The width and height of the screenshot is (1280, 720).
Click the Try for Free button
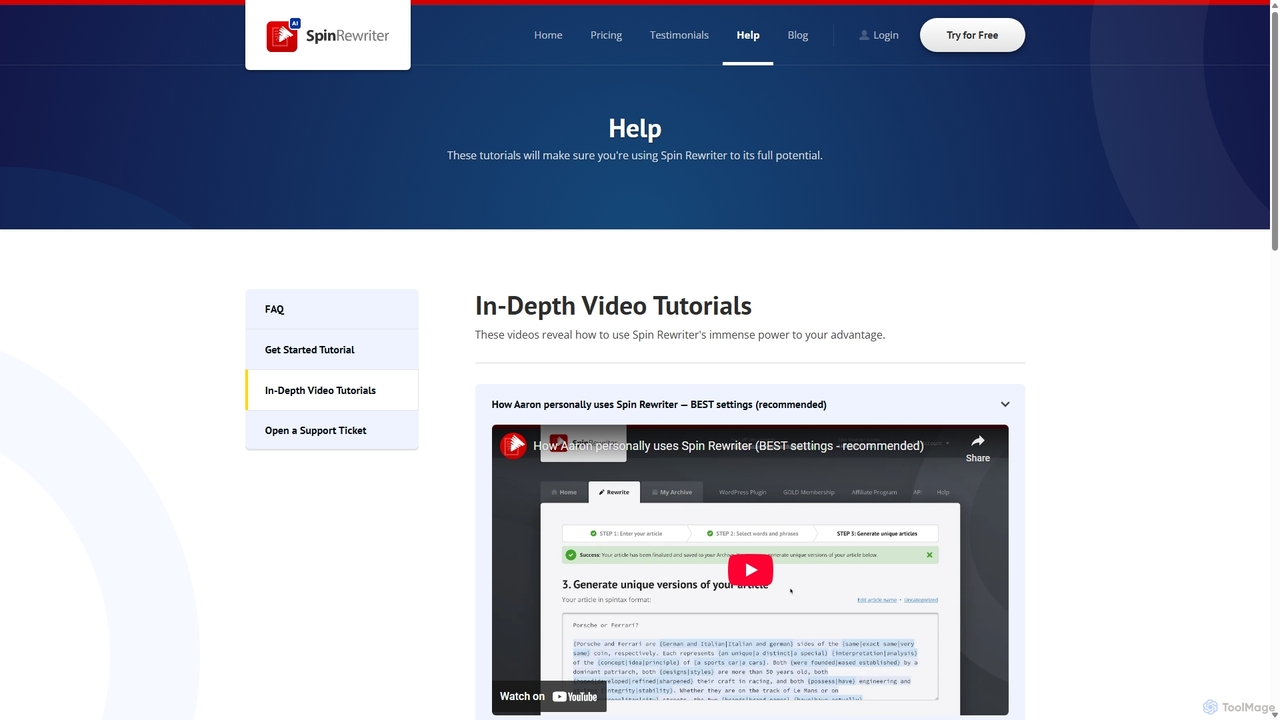click(x=972, y=35)
